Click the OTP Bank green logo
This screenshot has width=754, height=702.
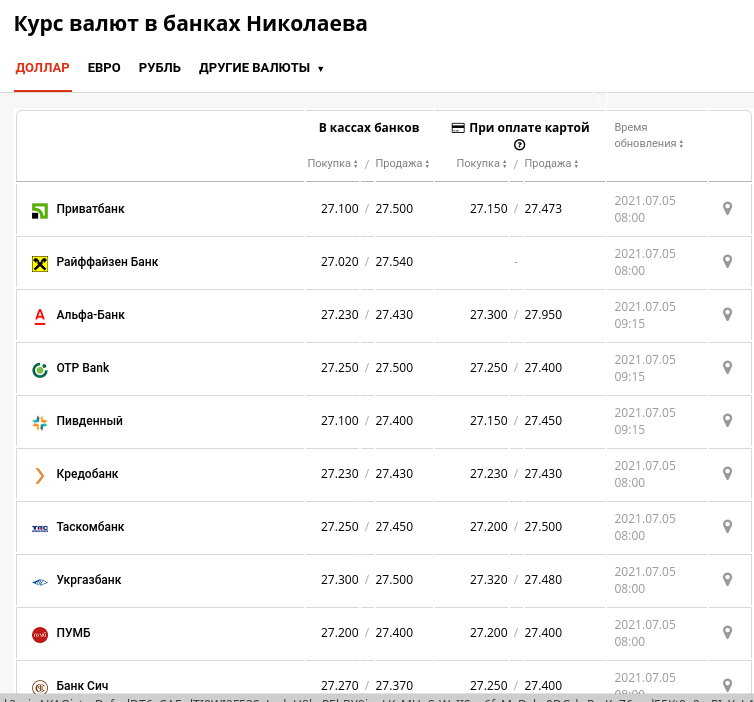coord(40,370)
